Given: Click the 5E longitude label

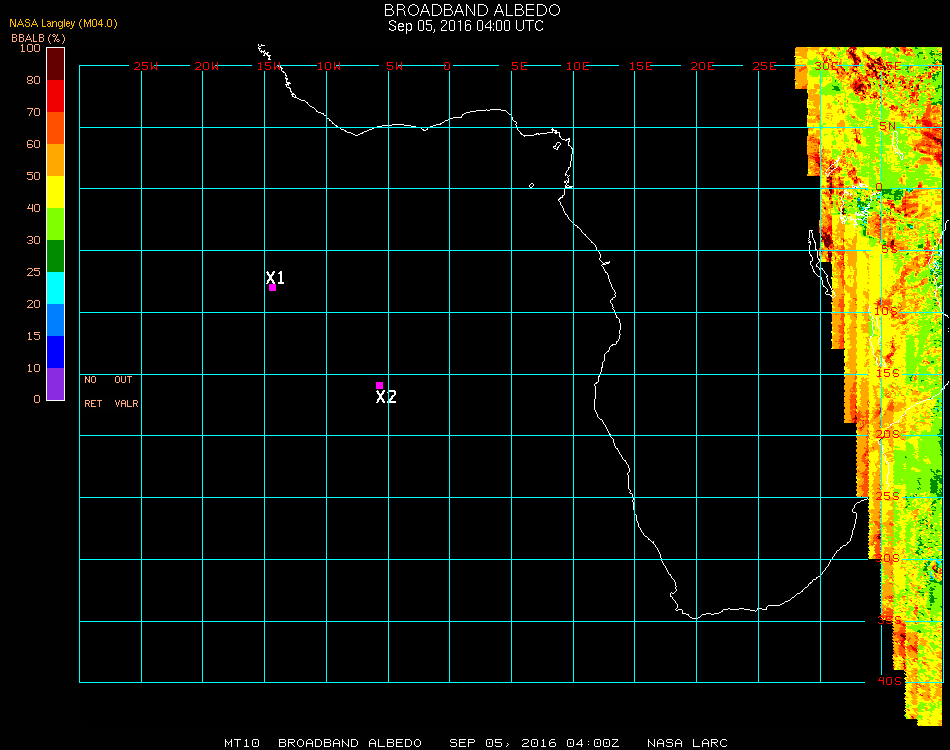Looking at the screenshot, I should pyautogui.click(x=519, y=66).
